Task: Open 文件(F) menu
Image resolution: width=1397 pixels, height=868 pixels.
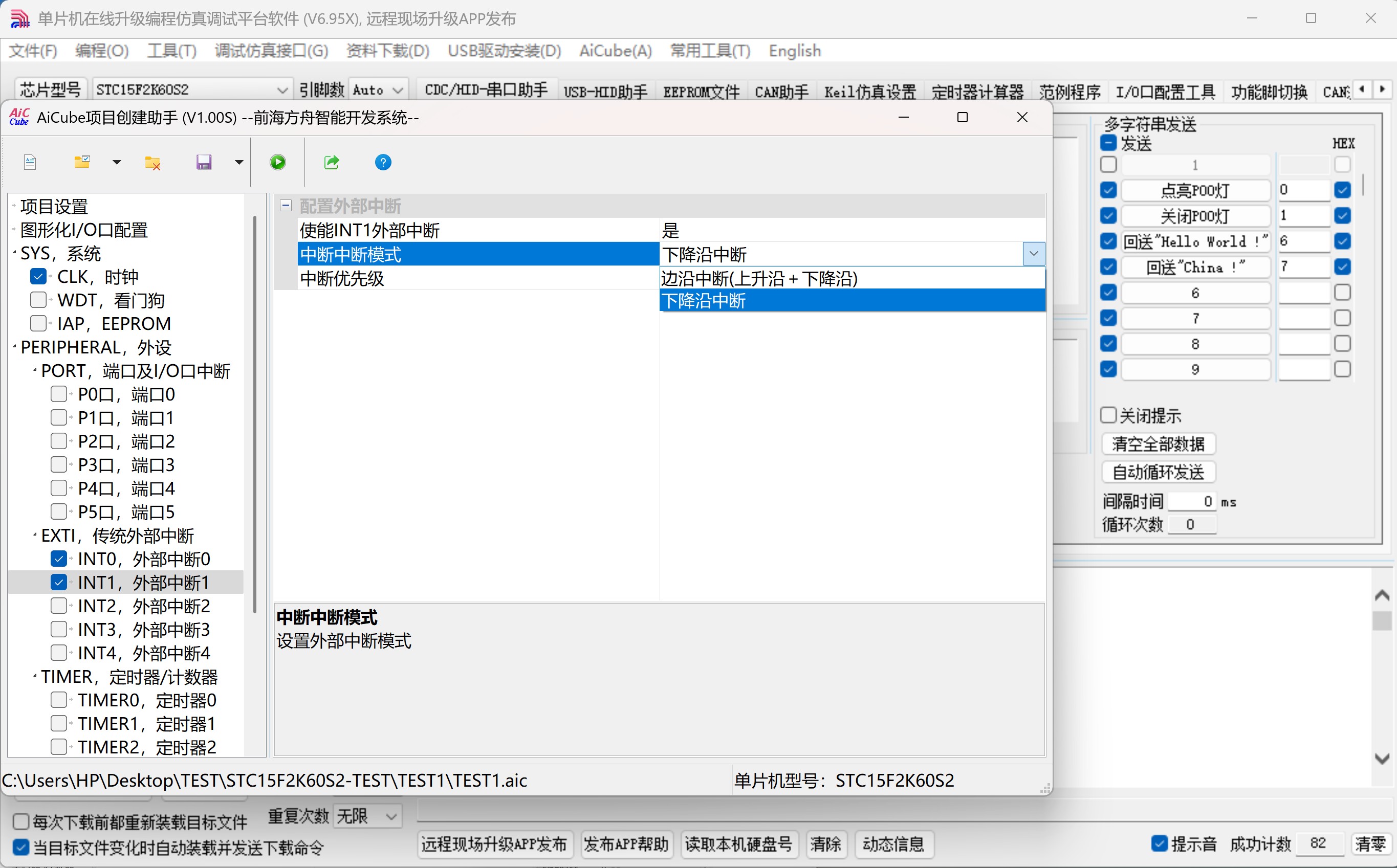Action: pos(33,51)
